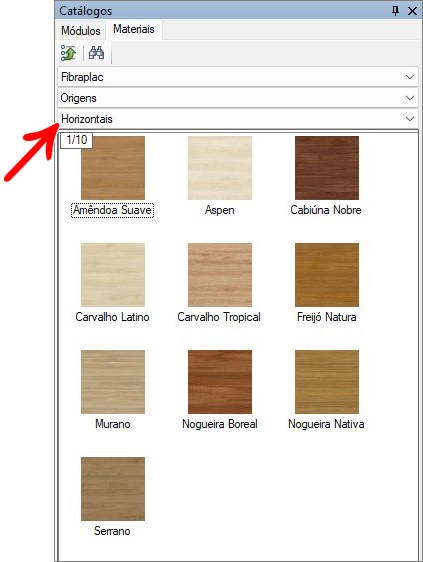Select the Materiais tab
The width and height of the screenshot is (423, 562).
(x=134, y=29)
